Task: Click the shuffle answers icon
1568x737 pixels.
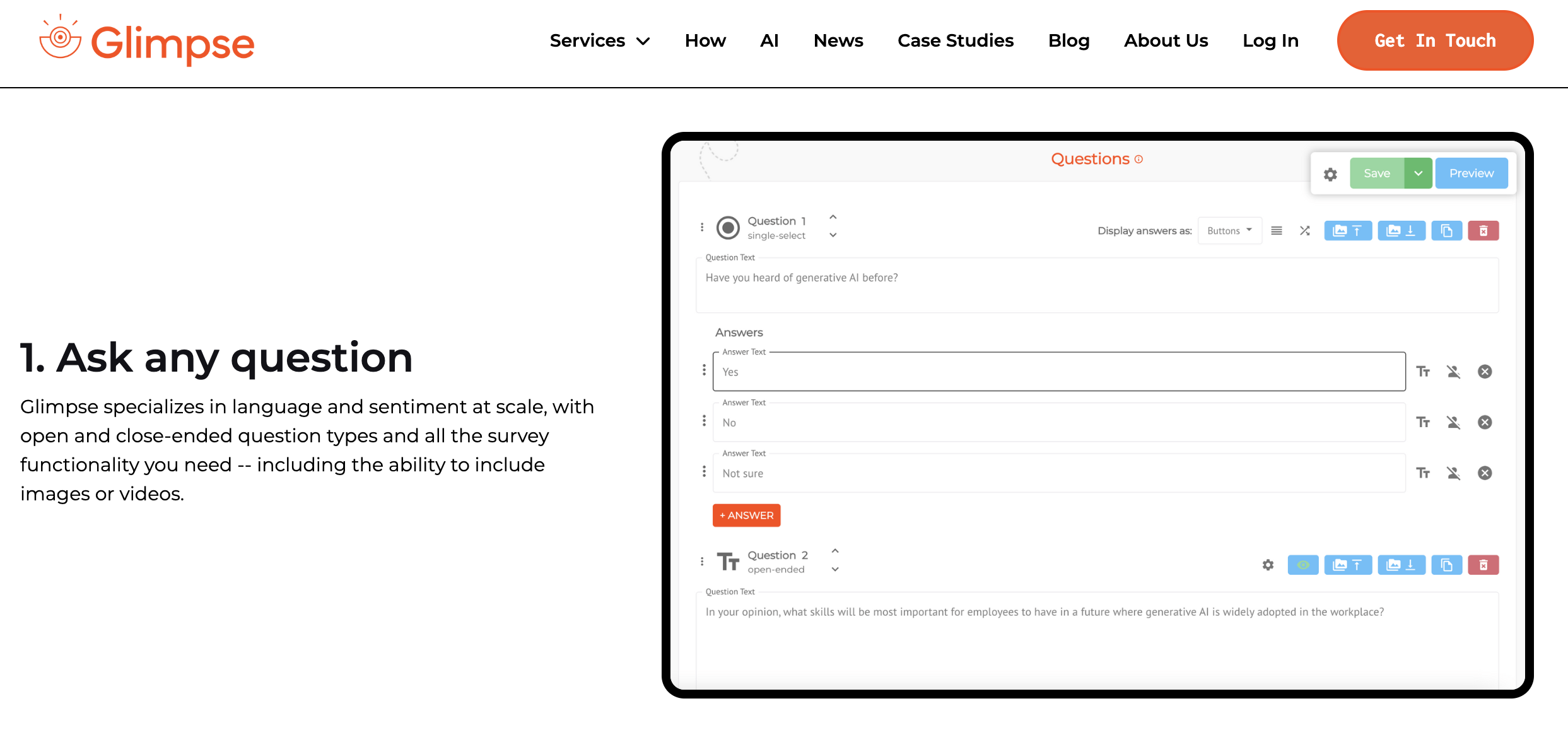Action: 1305,231
